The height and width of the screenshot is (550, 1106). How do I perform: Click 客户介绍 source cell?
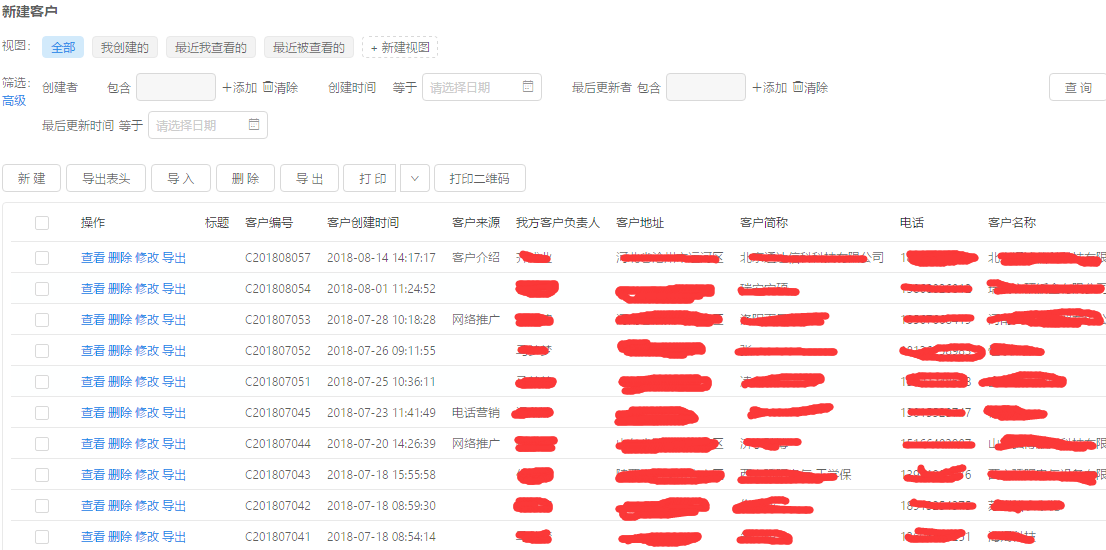coord(476,257)
